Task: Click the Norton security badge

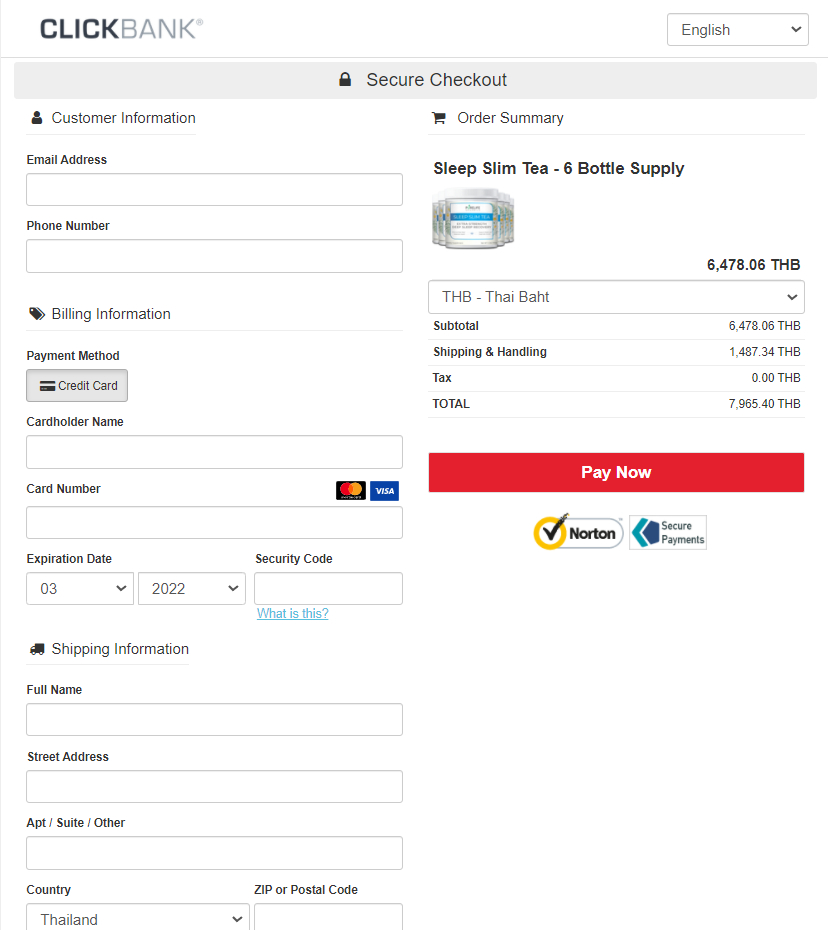Action: point(578,532)
